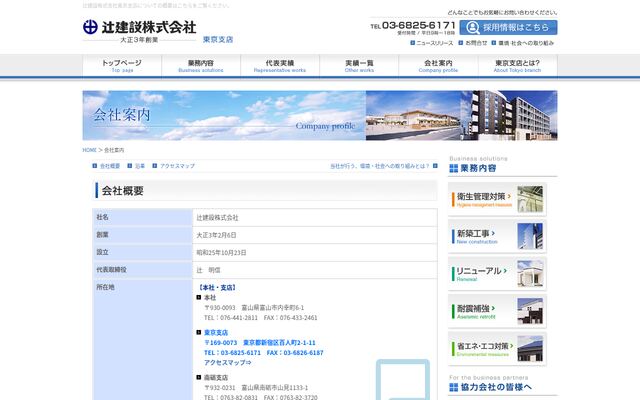Click the 東京支店 label beside logo
This screenshot has width=640, height=400.
coord(218,40)
